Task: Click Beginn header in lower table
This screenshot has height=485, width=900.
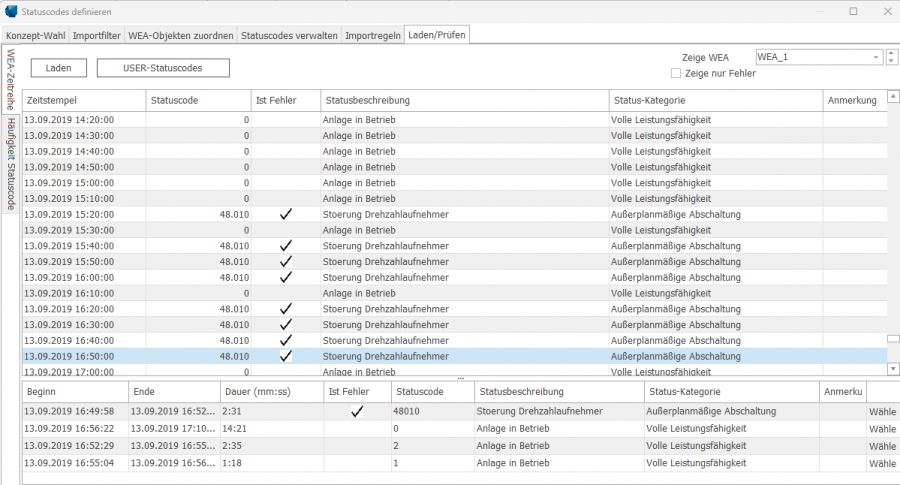Action: [75, 392]
